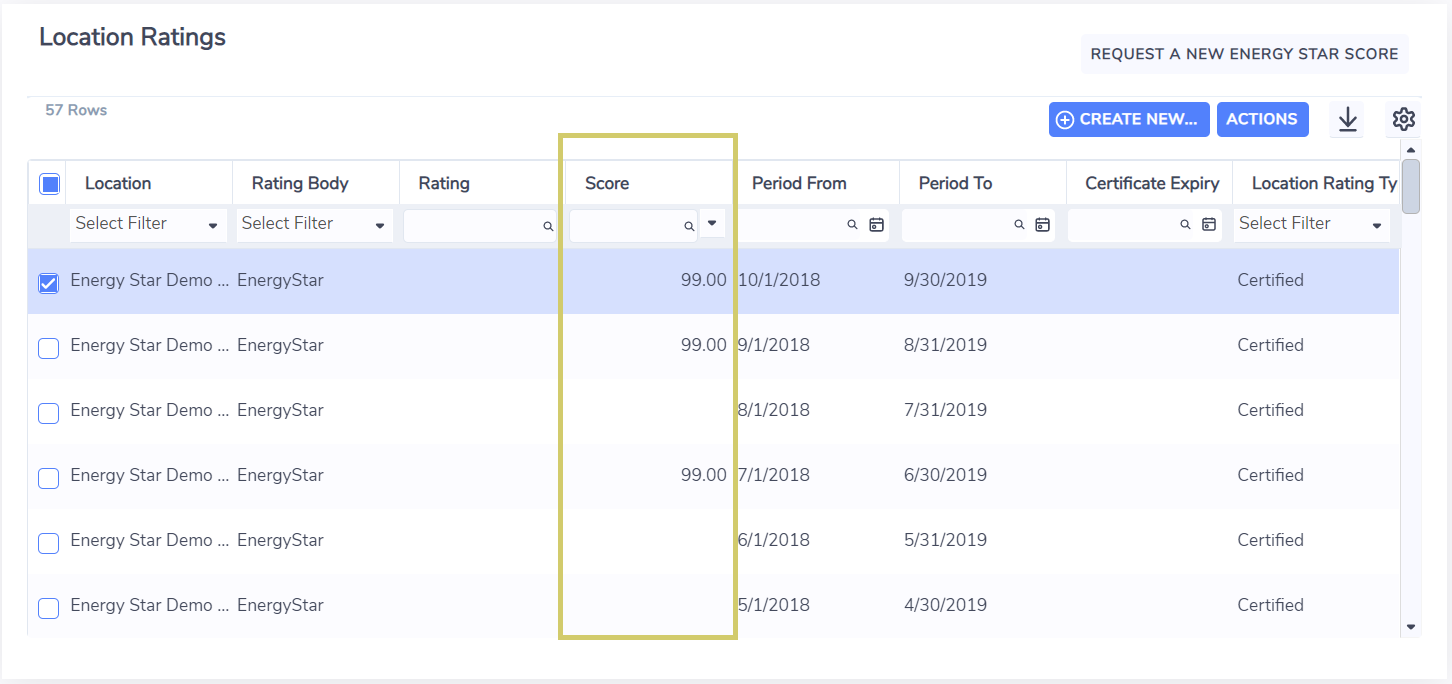Screen dimensions: 1452x684
Task: Click score 99.00 in the 9/1/2018 row
Action: (x=704, y=345)
